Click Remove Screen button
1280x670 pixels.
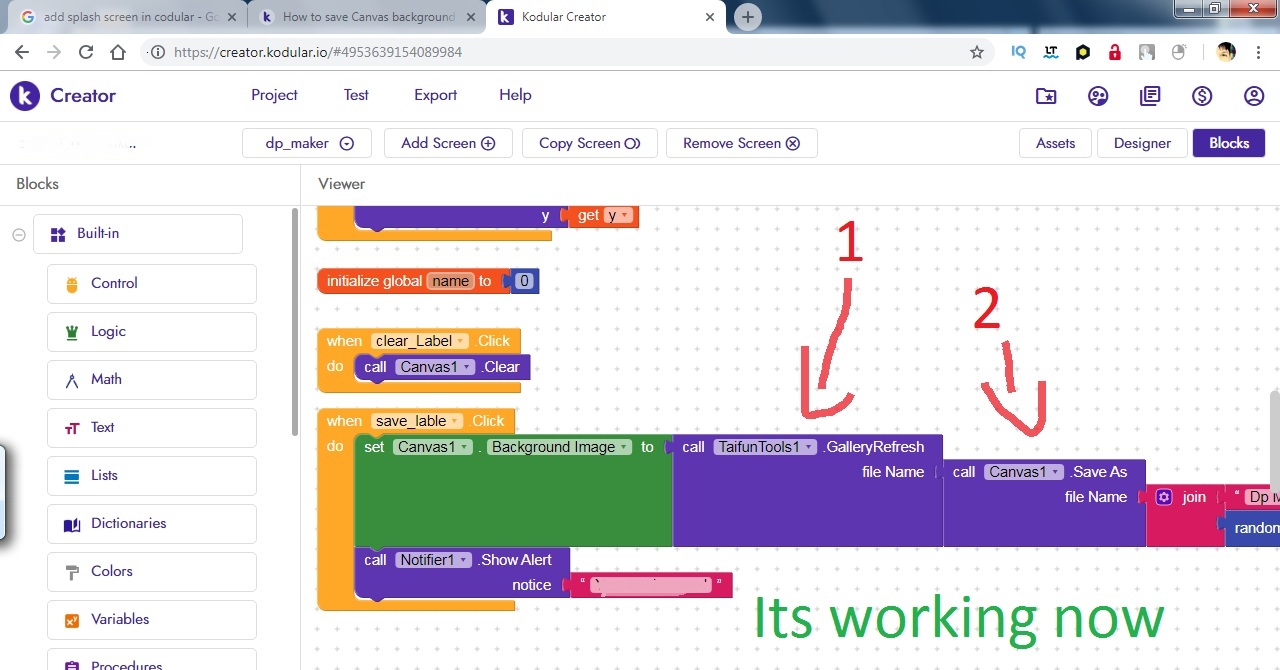coord(741,143)
